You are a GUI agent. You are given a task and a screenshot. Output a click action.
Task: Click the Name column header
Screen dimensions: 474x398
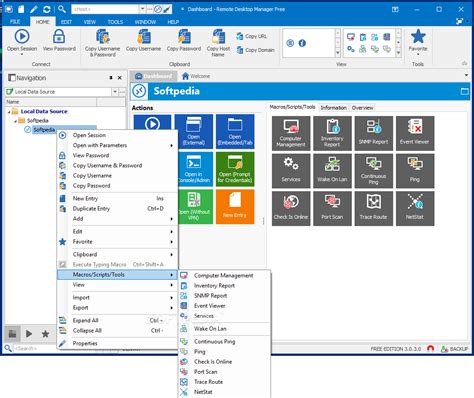pos(51,102)
